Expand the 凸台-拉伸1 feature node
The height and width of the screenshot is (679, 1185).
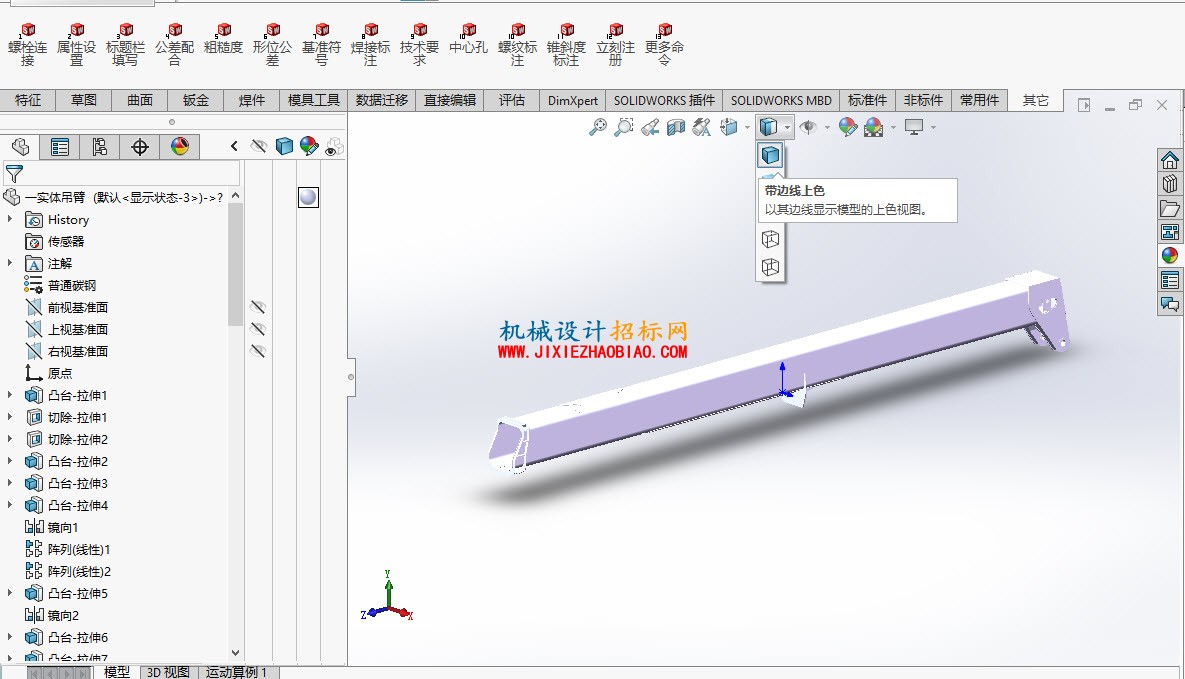[10, 395]
